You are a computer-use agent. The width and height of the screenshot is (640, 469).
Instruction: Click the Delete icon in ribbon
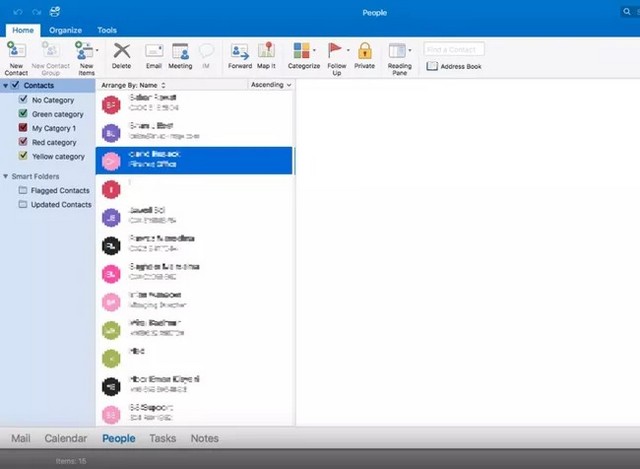click(x=121, y=52)
